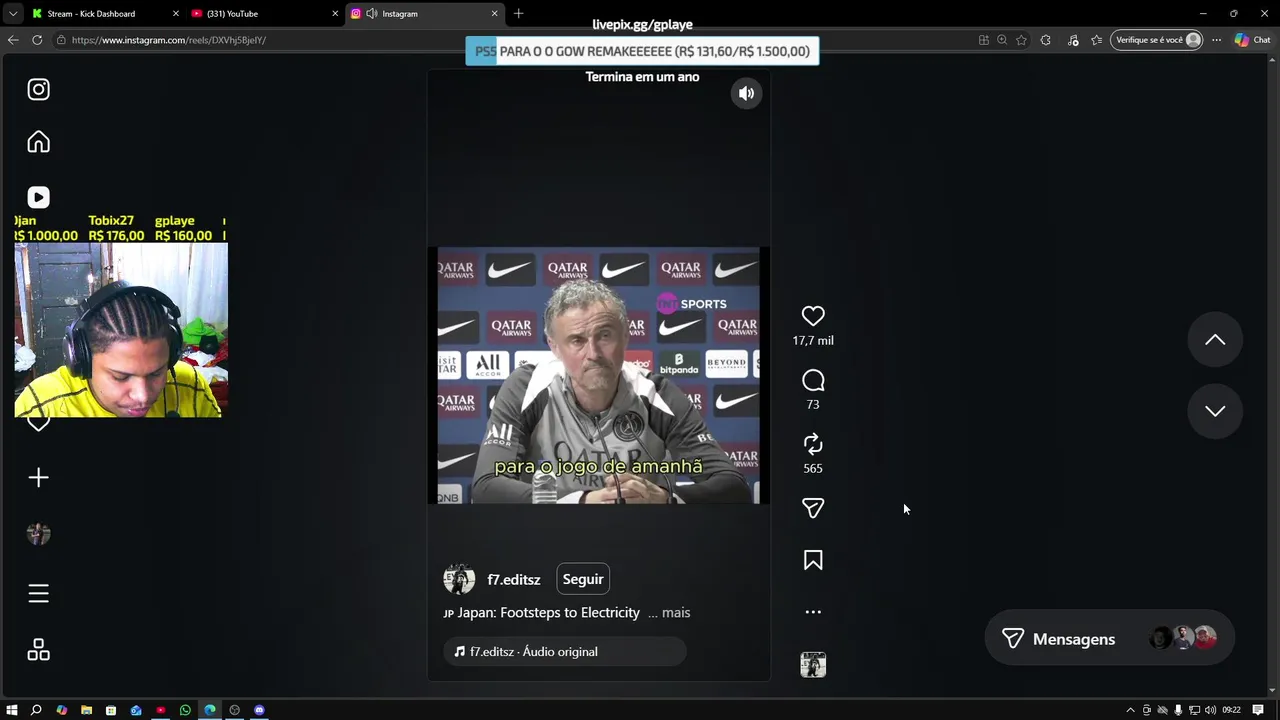Open the zoom magnifier in address bar

click(x=1002, y=40)
